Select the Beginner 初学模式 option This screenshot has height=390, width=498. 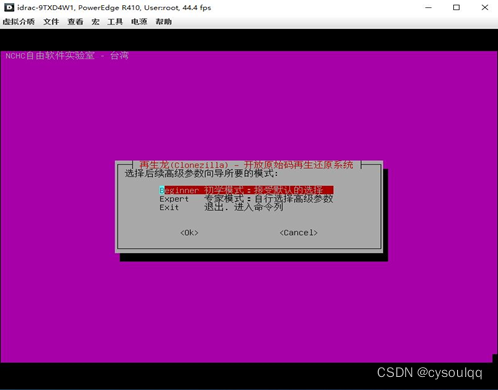point(246,190)
